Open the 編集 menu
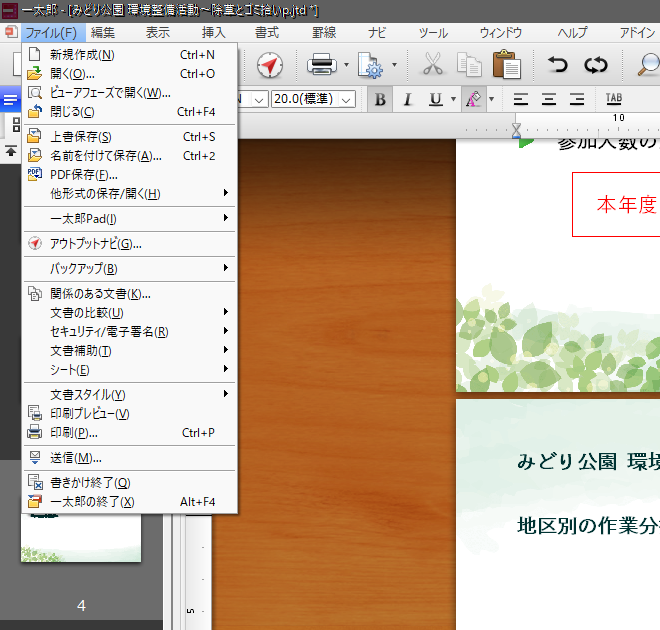 tap(103, 32)
